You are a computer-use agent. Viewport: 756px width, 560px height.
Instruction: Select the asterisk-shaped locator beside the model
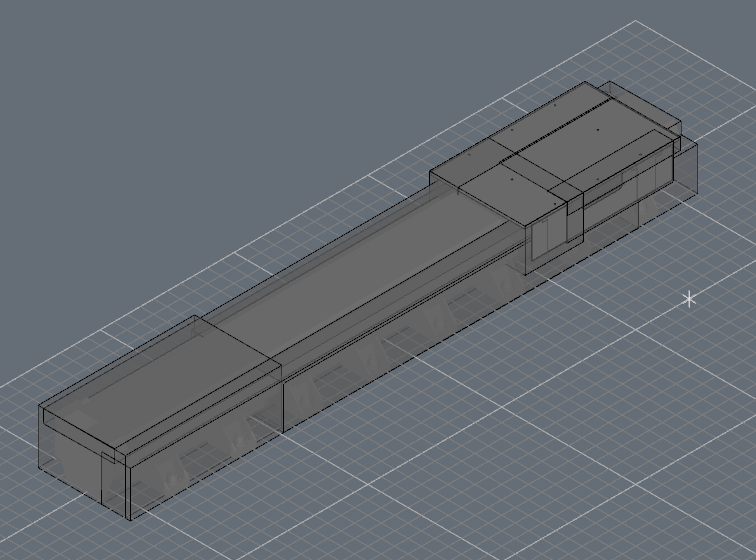pyautogui.click(x=690, y=299)
